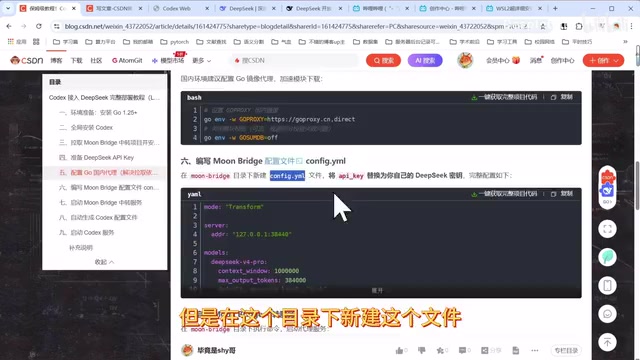The width and height of the screenshot is (640, 360).
Task: Go back with the browser back arrow
Action: tap(9, 26)
